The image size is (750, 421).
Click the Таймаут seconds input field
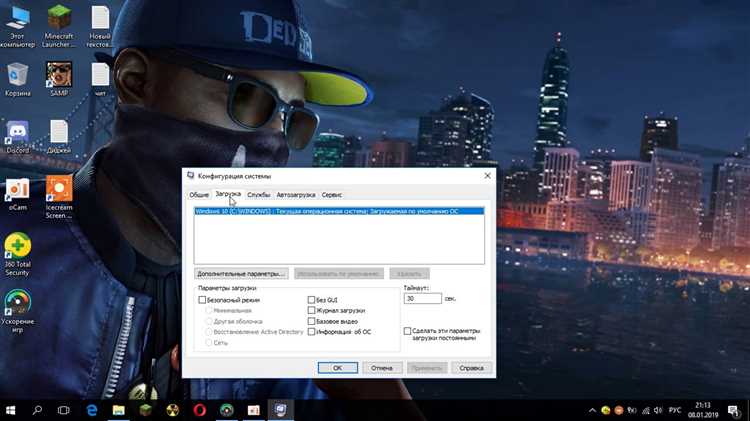[422, 299]
